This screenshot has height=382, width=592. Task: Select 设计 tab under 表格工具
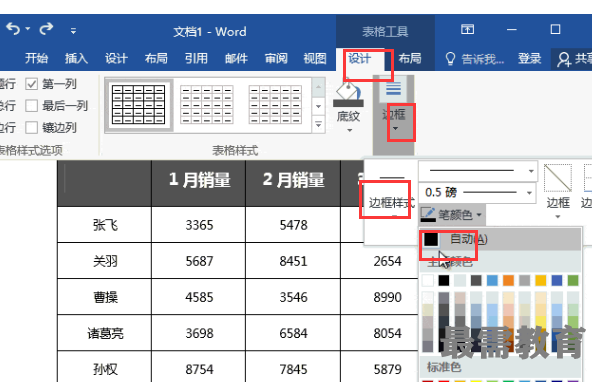tap(359, 58)
